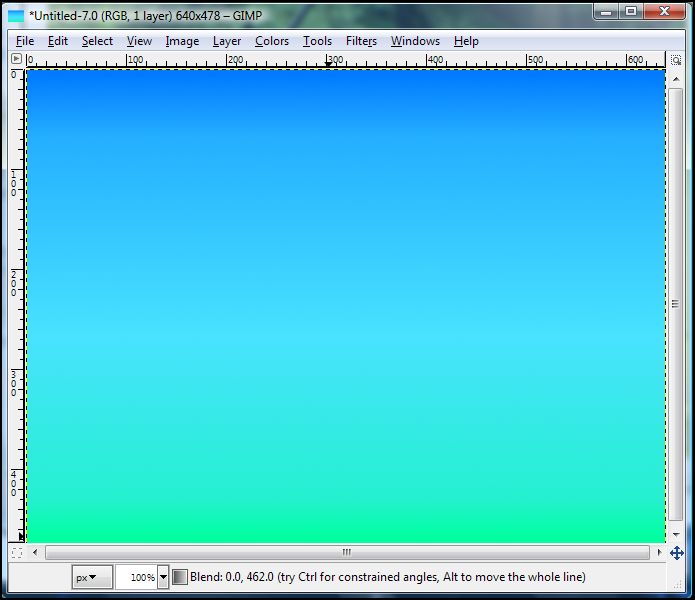
Task: Click the image menu arrow button at ruler corner
Action: 16,59
